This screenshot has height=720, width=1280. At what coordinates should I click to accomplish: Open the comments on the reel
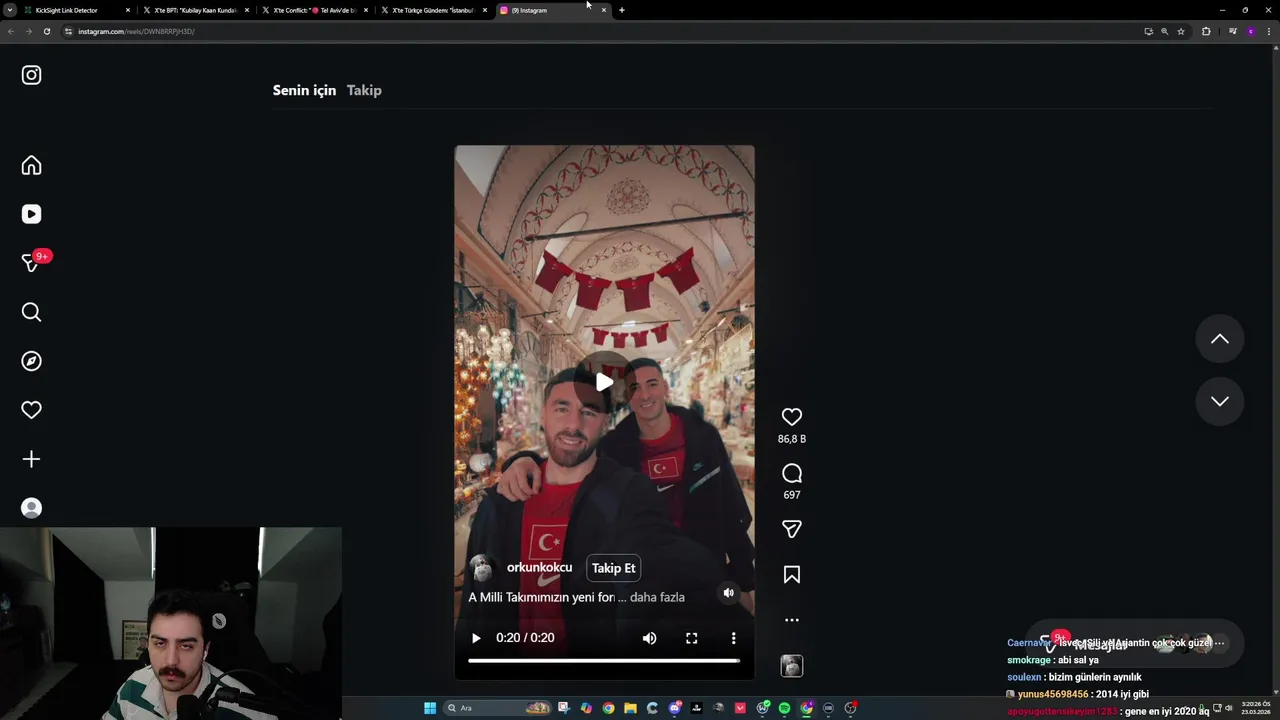(791, 473)
